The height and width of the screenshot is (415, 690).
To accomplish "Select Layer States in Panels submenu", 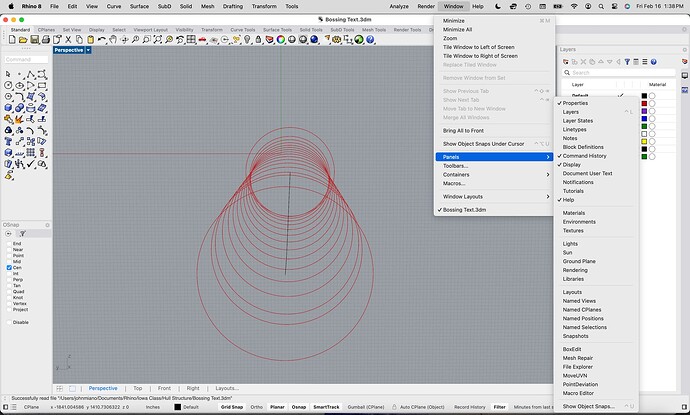I will tap(578, 121).
